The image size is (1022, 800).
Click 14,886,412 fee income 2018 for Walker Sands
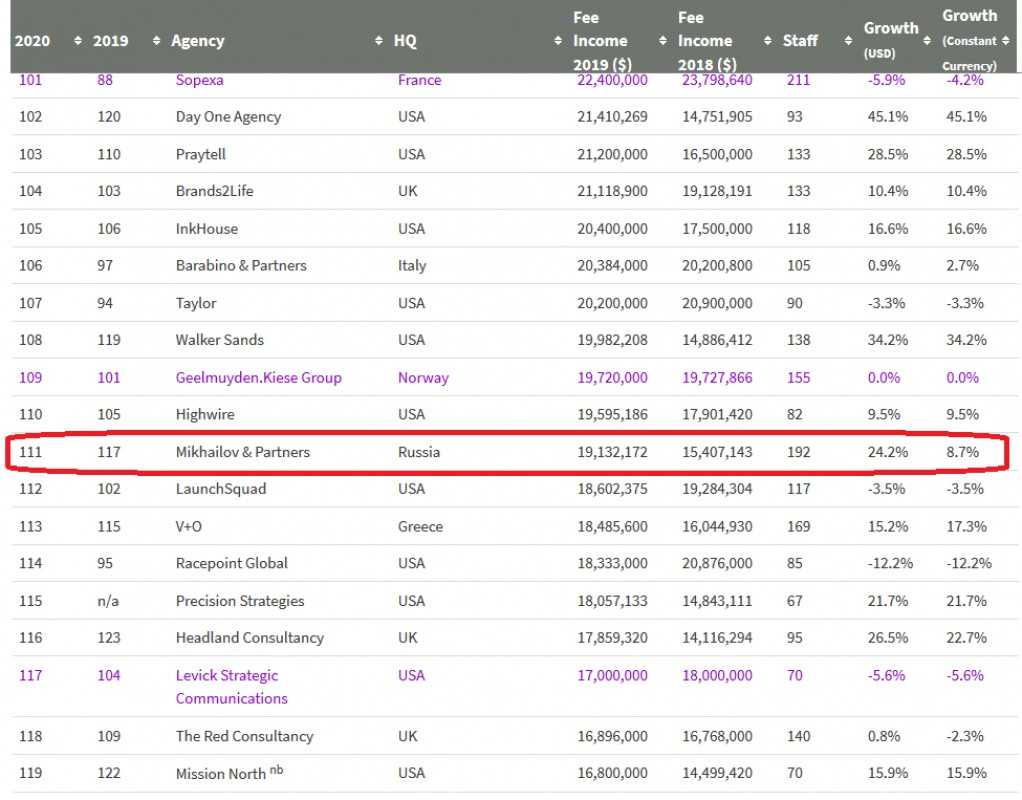pyautogui.click(x=717, y=340)
